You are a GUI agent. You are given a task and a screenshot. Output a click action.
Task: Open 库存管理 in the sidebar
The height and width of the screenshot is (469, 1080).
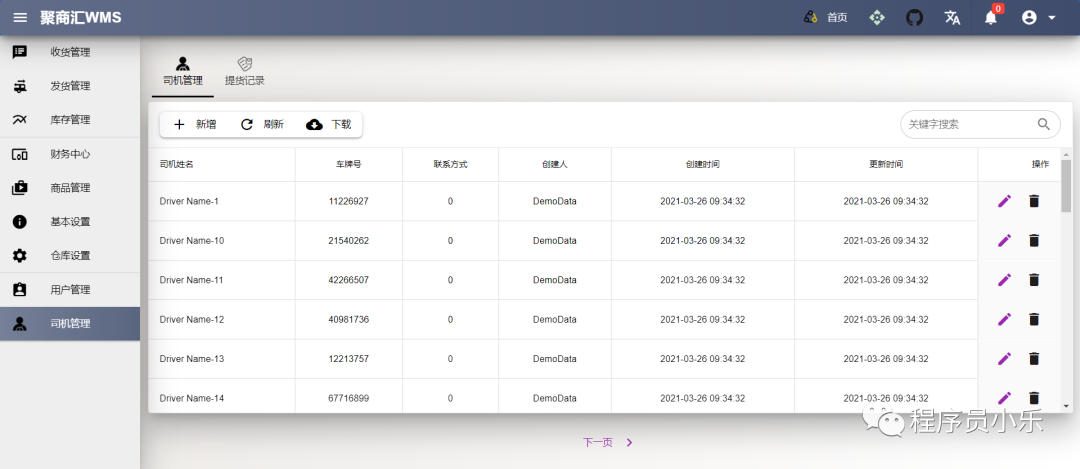[70, 120]
